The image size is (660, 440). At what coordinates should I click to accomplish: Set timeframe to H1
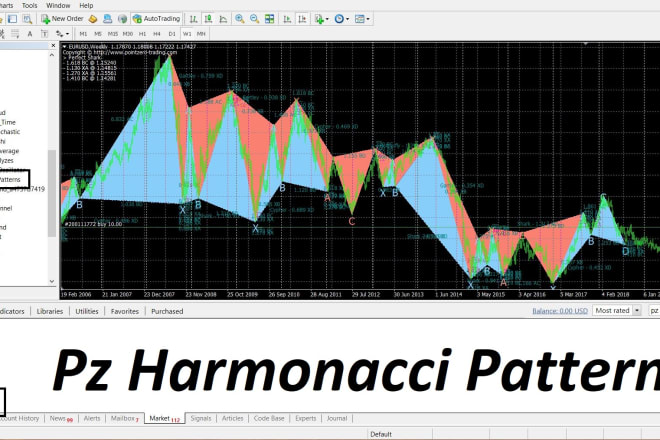tap(142, 34)
